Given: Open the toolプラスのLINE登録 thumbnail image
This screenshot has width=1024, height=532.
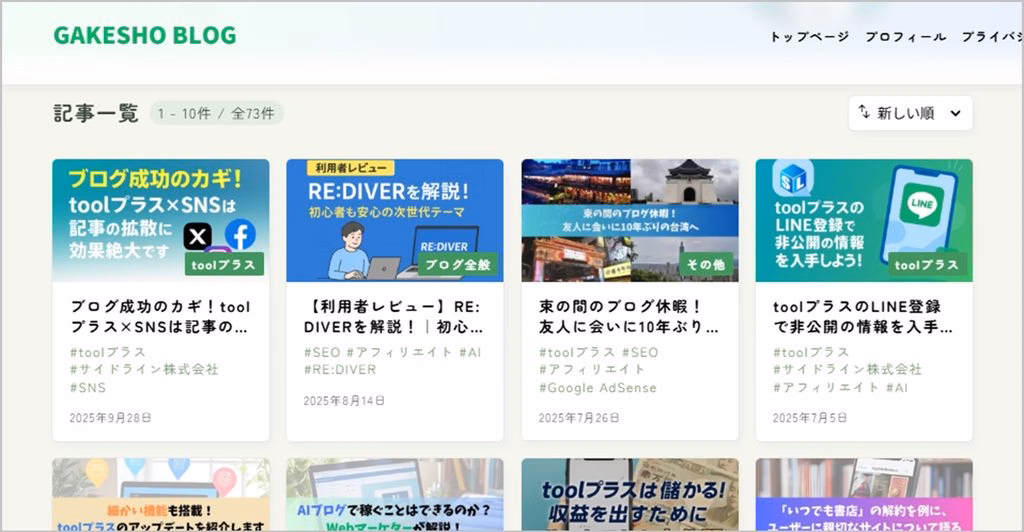Looking at the screenshot, I should (x=864, y=221).
